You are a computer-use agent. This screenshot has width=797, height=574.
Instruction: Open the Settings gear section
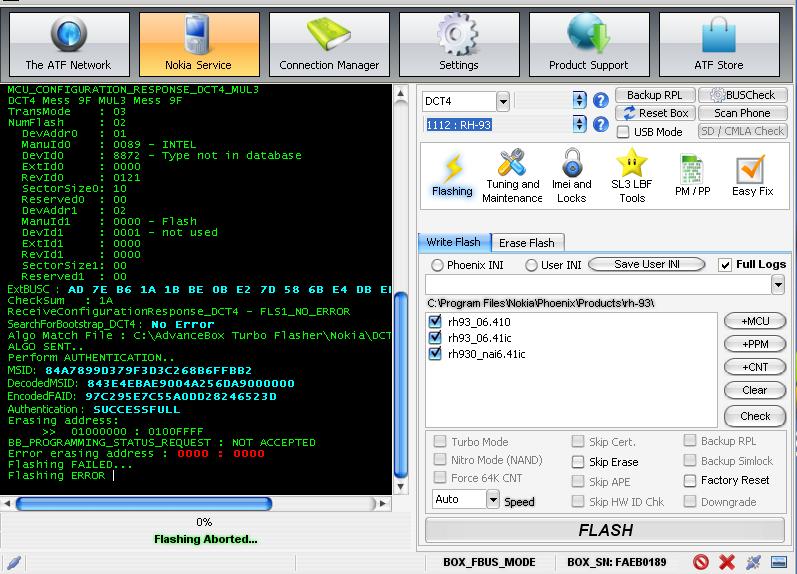(x=459, y=44)
